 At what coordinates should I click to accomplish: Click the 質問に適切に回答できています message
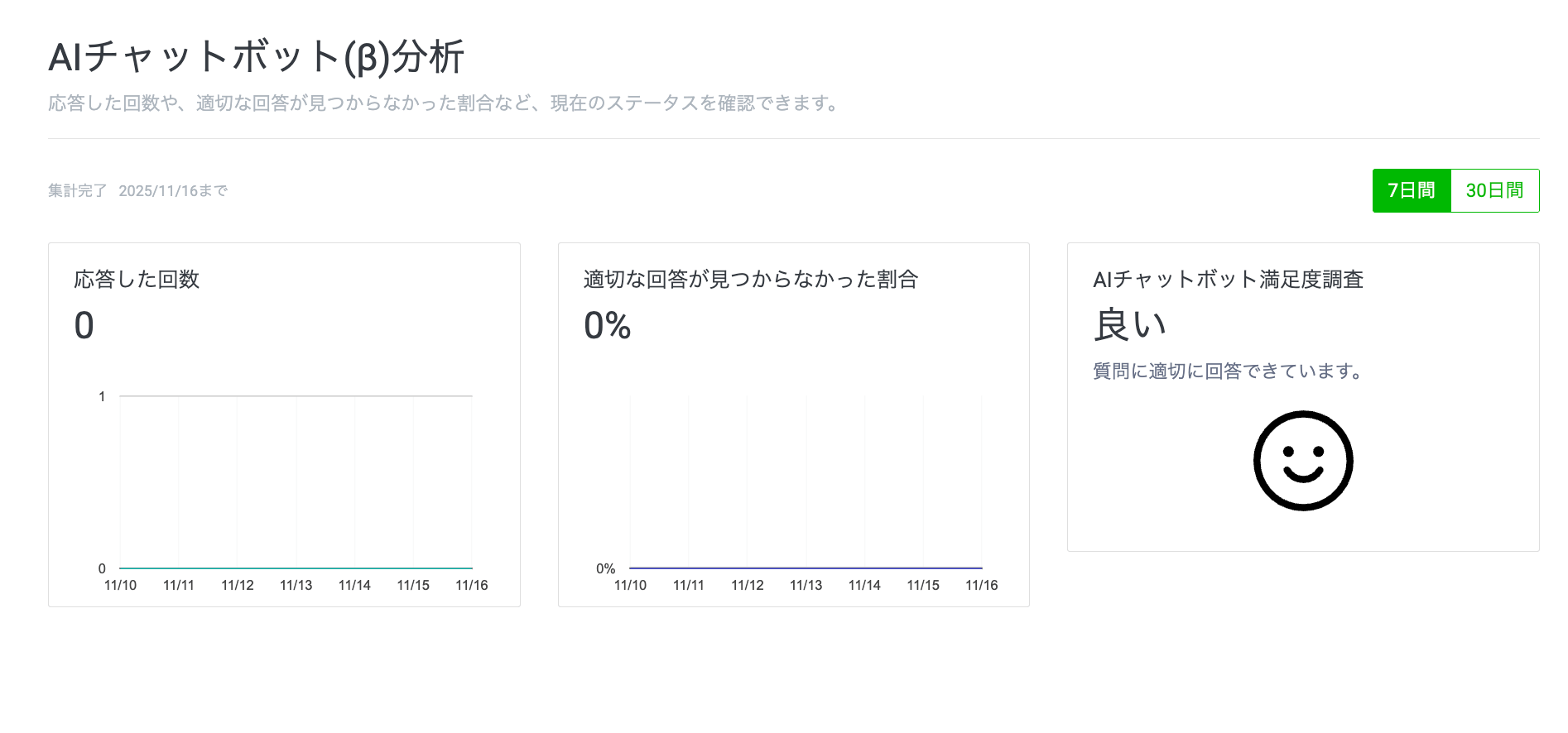point(1228,371)
